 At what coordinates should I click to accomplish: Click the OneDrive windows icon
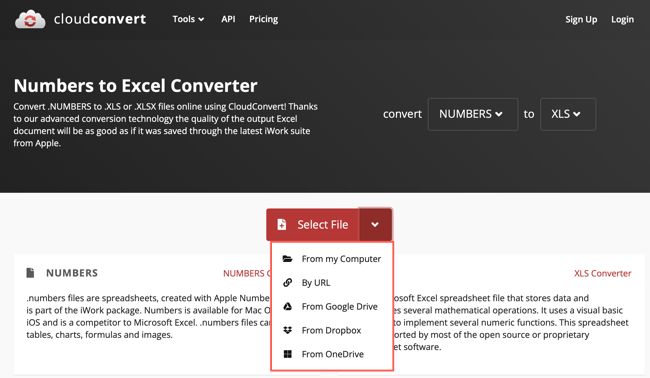coord(287,354)
